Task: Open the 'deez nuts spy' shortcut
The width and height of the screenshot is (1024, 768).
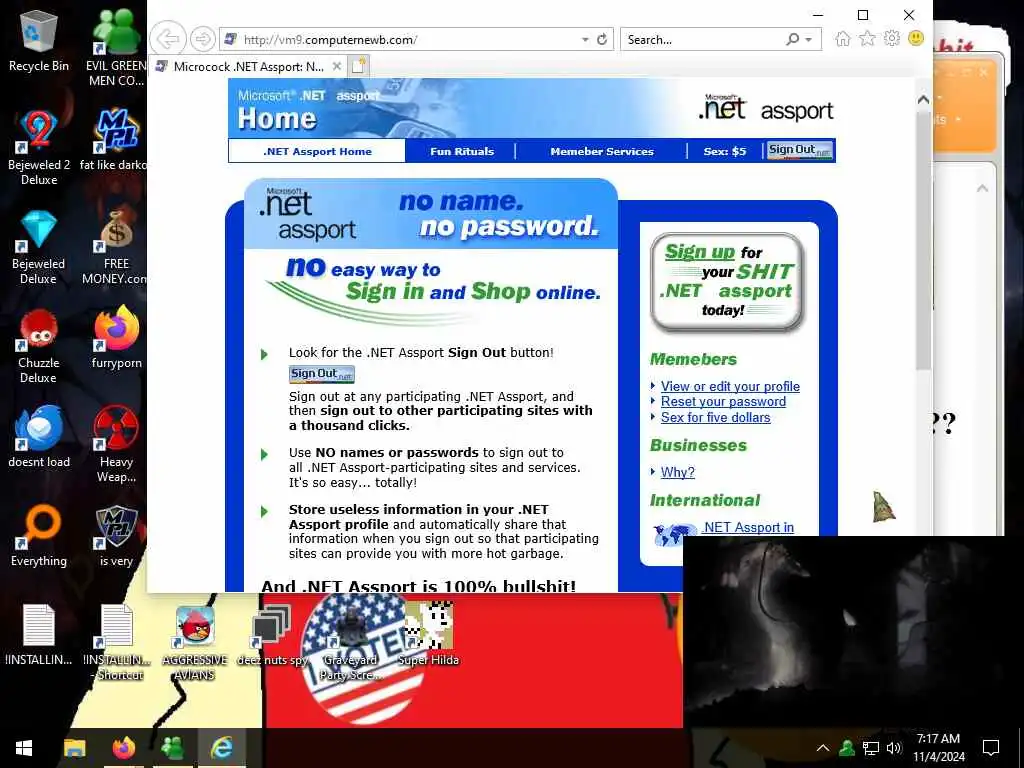Action: (x=272, y=633)
